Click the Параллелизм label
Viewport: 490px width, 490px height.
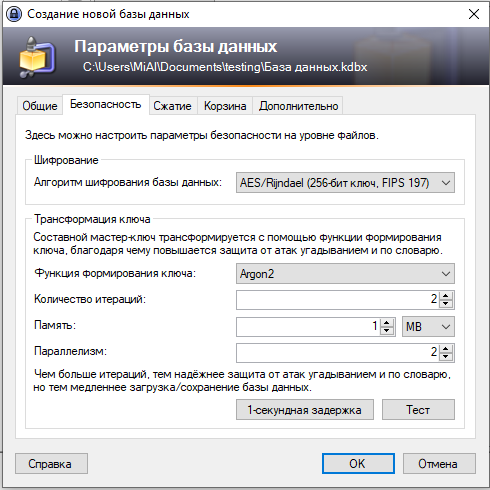(70, 351)
